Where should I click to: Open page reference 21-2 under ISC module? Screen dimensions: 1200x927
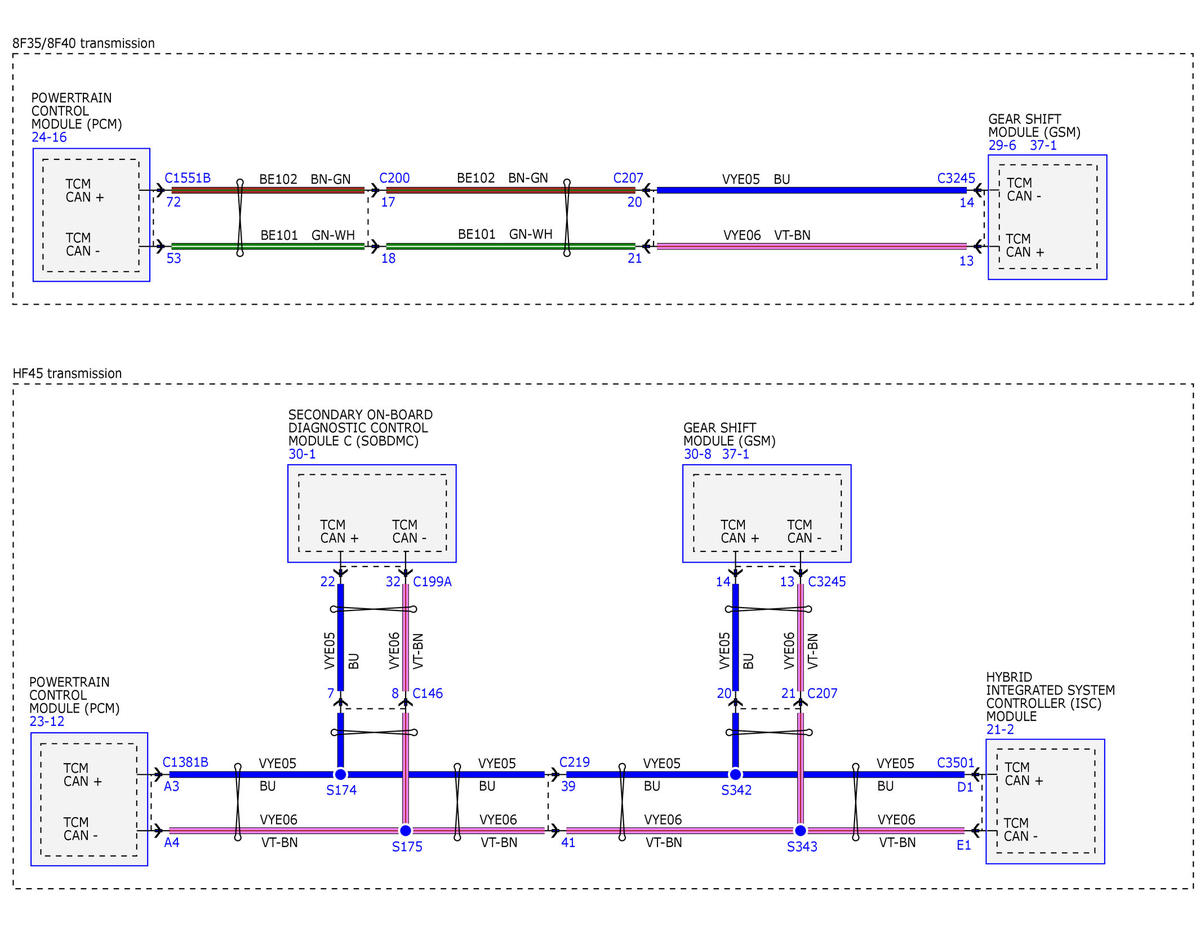(x=1000, y=730)
